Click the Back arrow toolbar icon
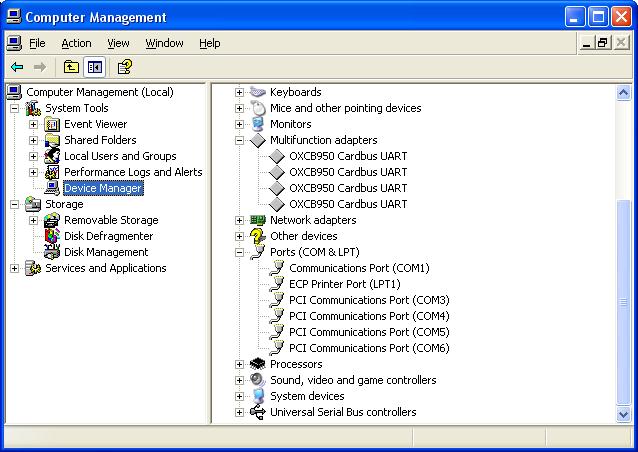 click(x=17, y=67)
